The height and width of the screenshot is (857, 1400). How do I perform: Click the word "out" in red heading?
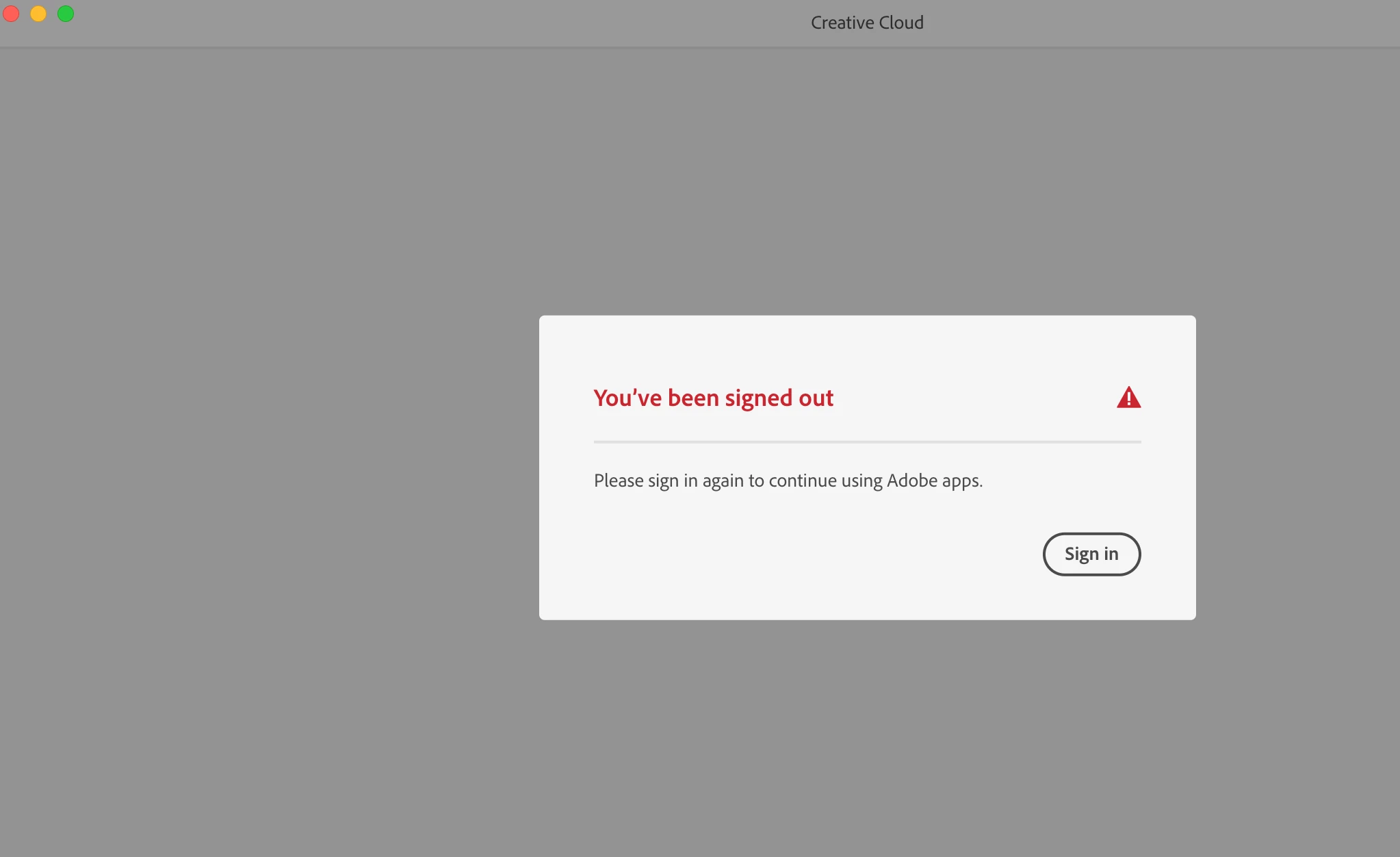(x=816, y=398)
